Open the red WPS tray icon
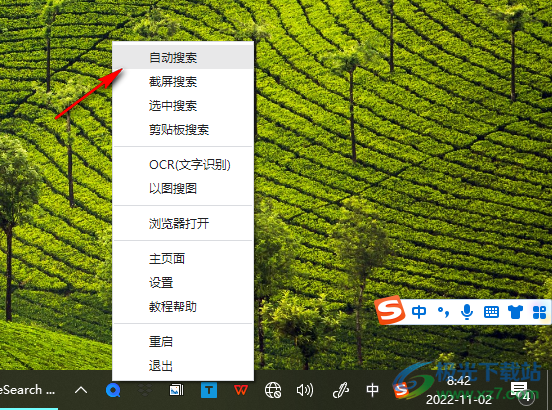The height and width of the screenshot is (410, 552). (x=241, y=390)
